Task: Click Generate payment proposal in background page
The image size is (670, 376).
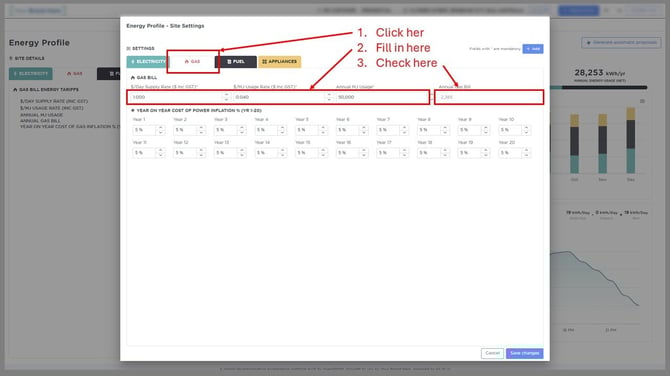Action: (621, 43)
